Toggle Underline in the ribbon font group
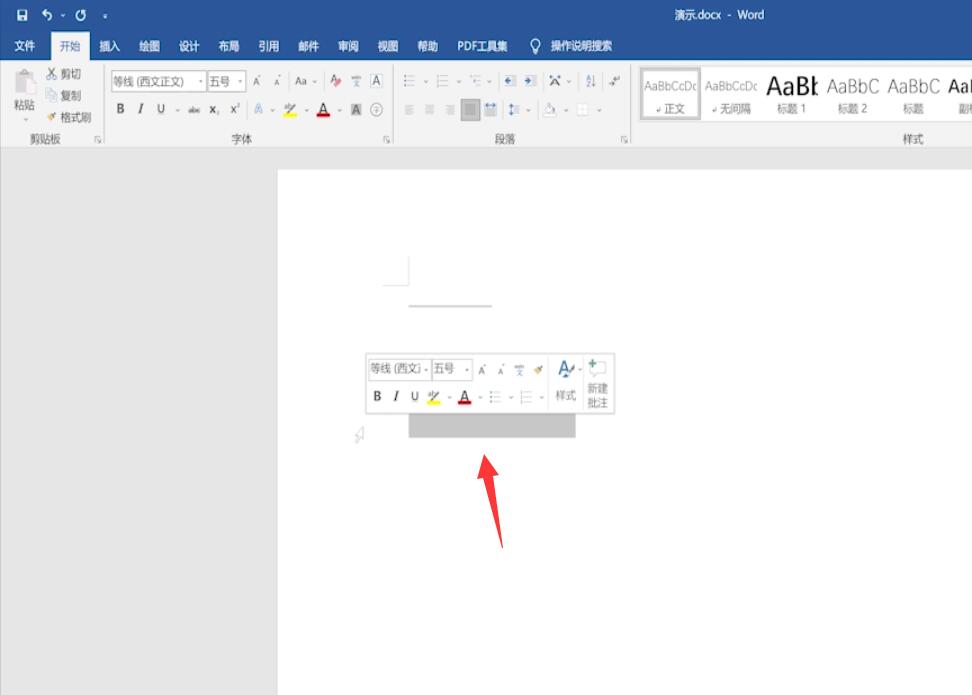This screenshot has width=972, height=695. [x=161, y=109]
